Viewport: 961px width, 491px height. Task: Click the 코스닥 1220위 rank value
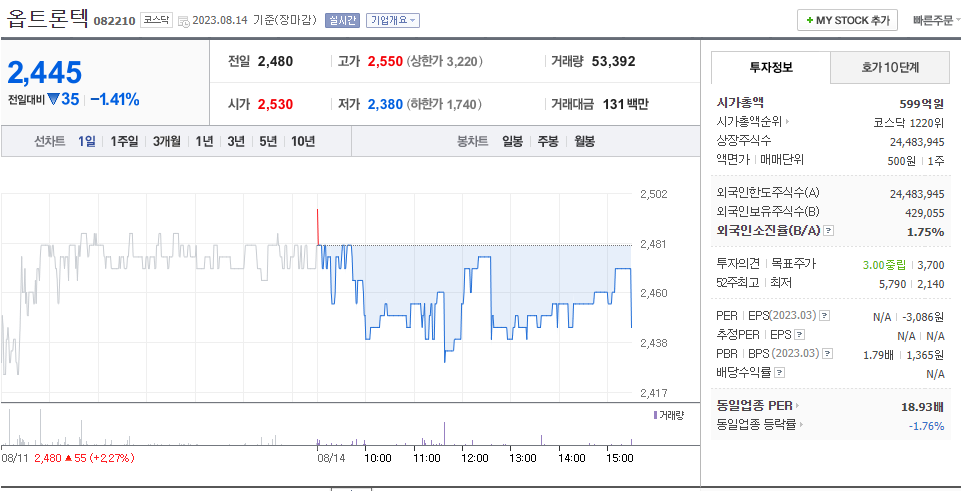pyautogui.click(x=909, y=123)
